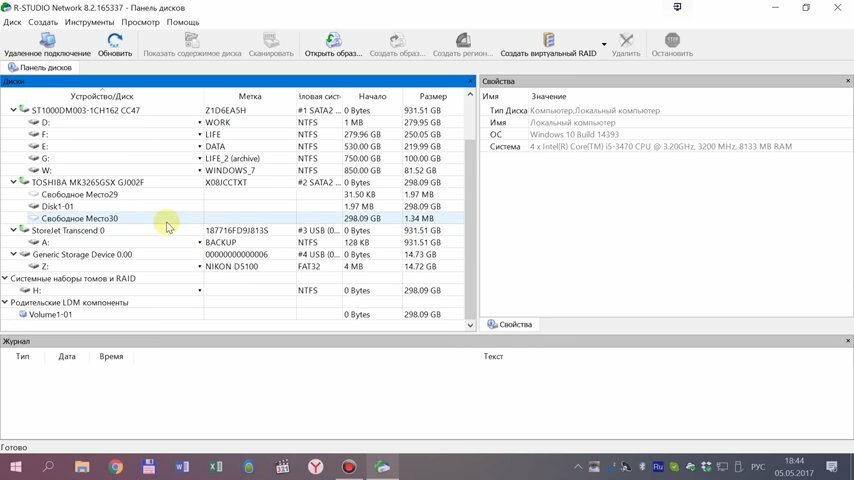Sort by Начало column header
Screen dimensions: 854x480
pyautogui.click(x=373, y=96)
